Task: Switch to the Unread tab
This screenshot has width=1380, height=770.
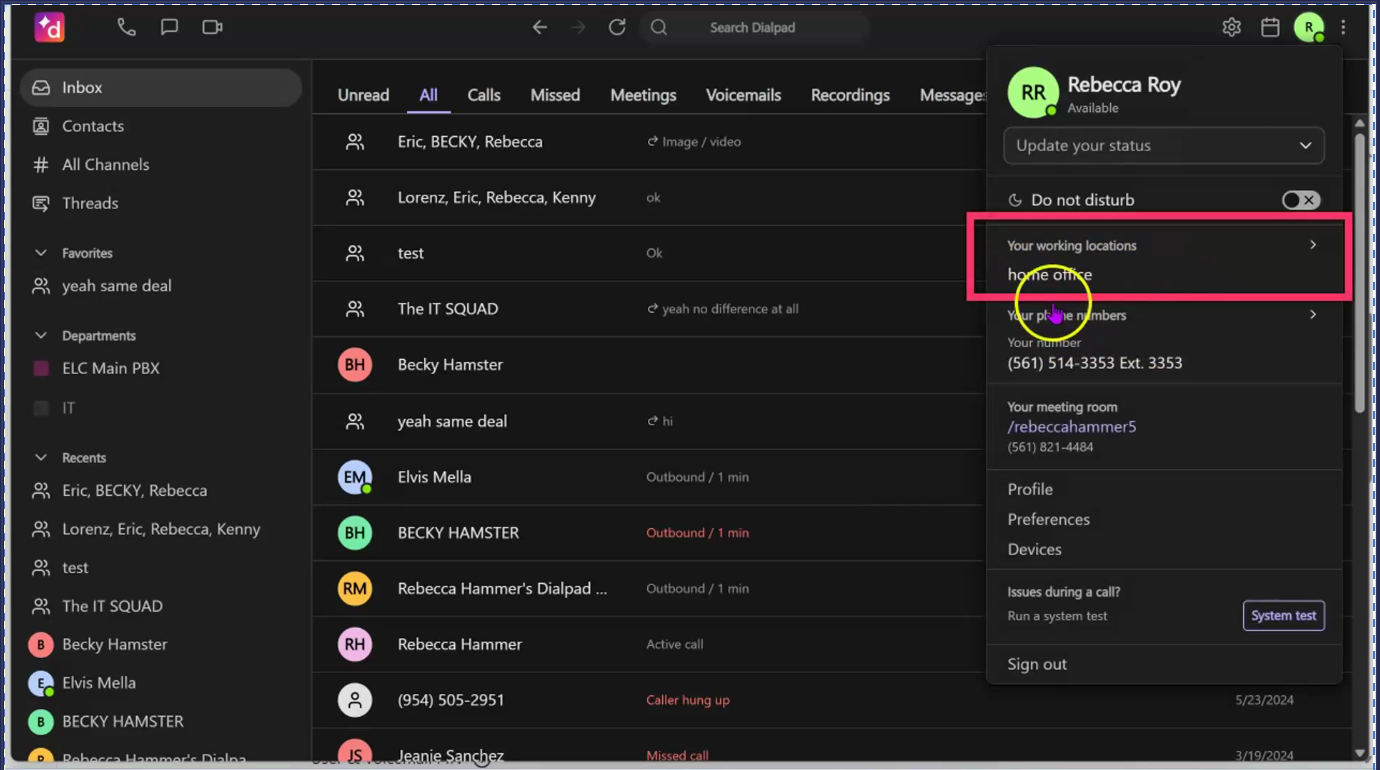Action: click(x=363, y=95)
